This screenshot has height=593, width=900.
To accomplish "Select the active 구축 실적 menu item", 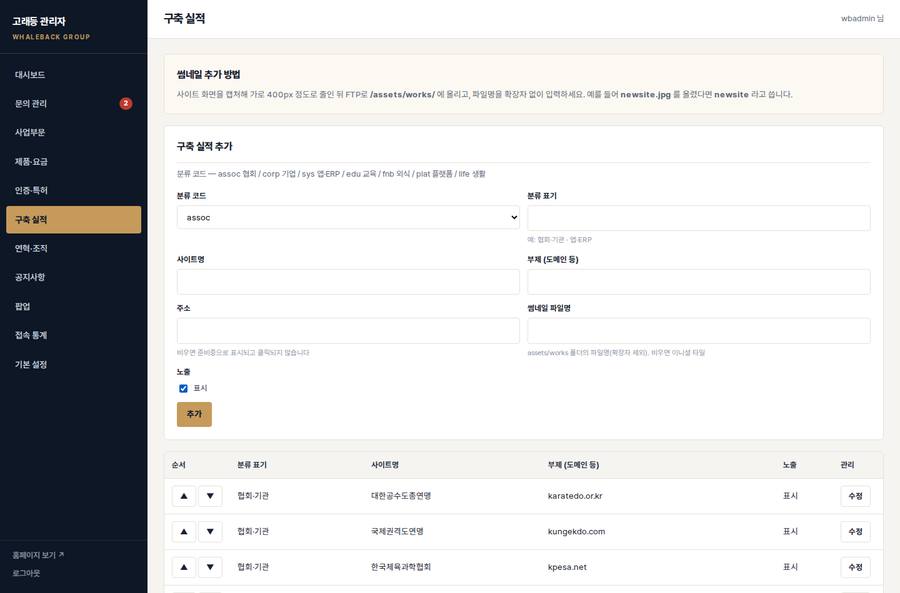I will pos(73,219).
